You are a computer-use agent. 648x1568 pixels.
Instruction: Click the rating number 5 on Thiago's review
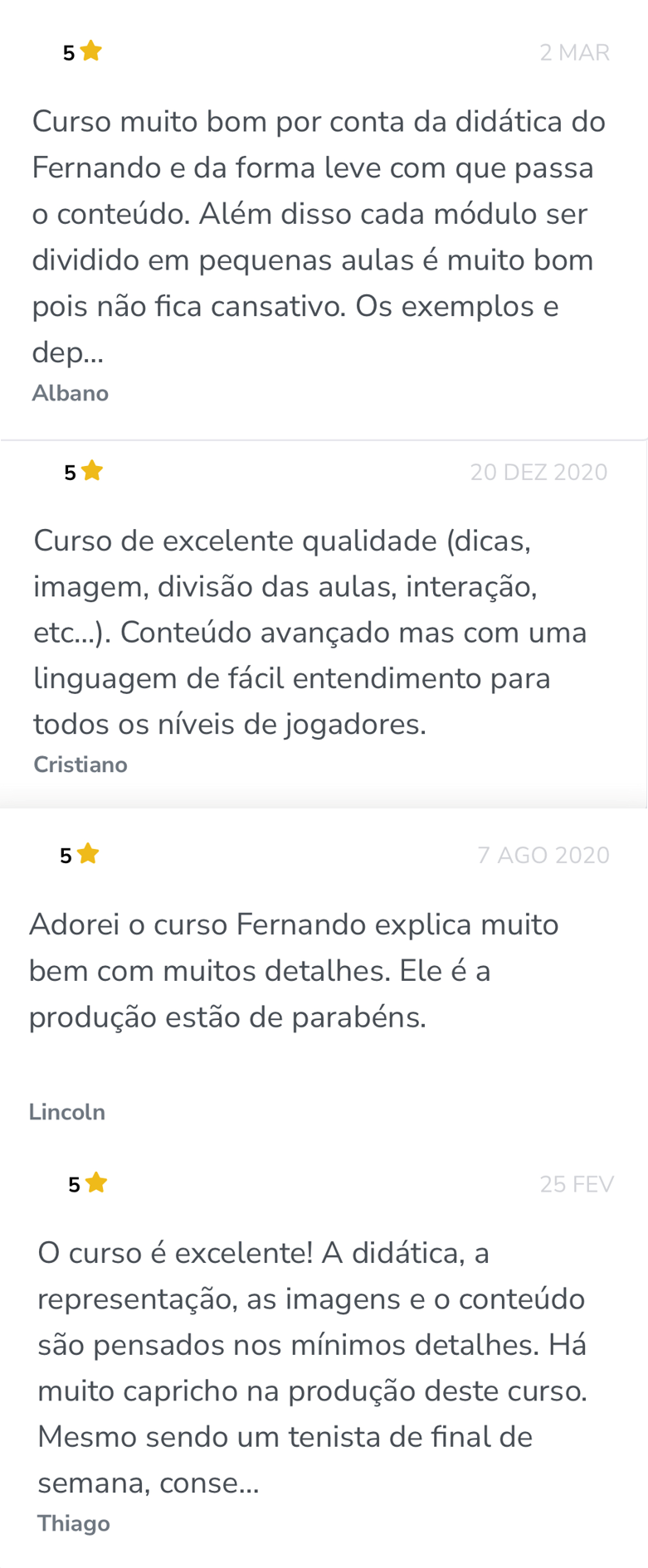tap(74, 1185)
